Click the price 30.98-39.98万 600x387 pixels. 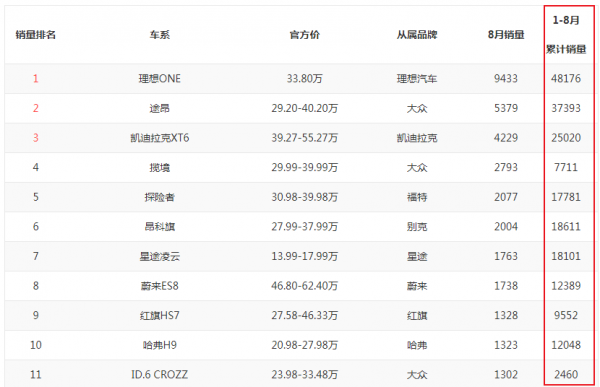point(305,197)
